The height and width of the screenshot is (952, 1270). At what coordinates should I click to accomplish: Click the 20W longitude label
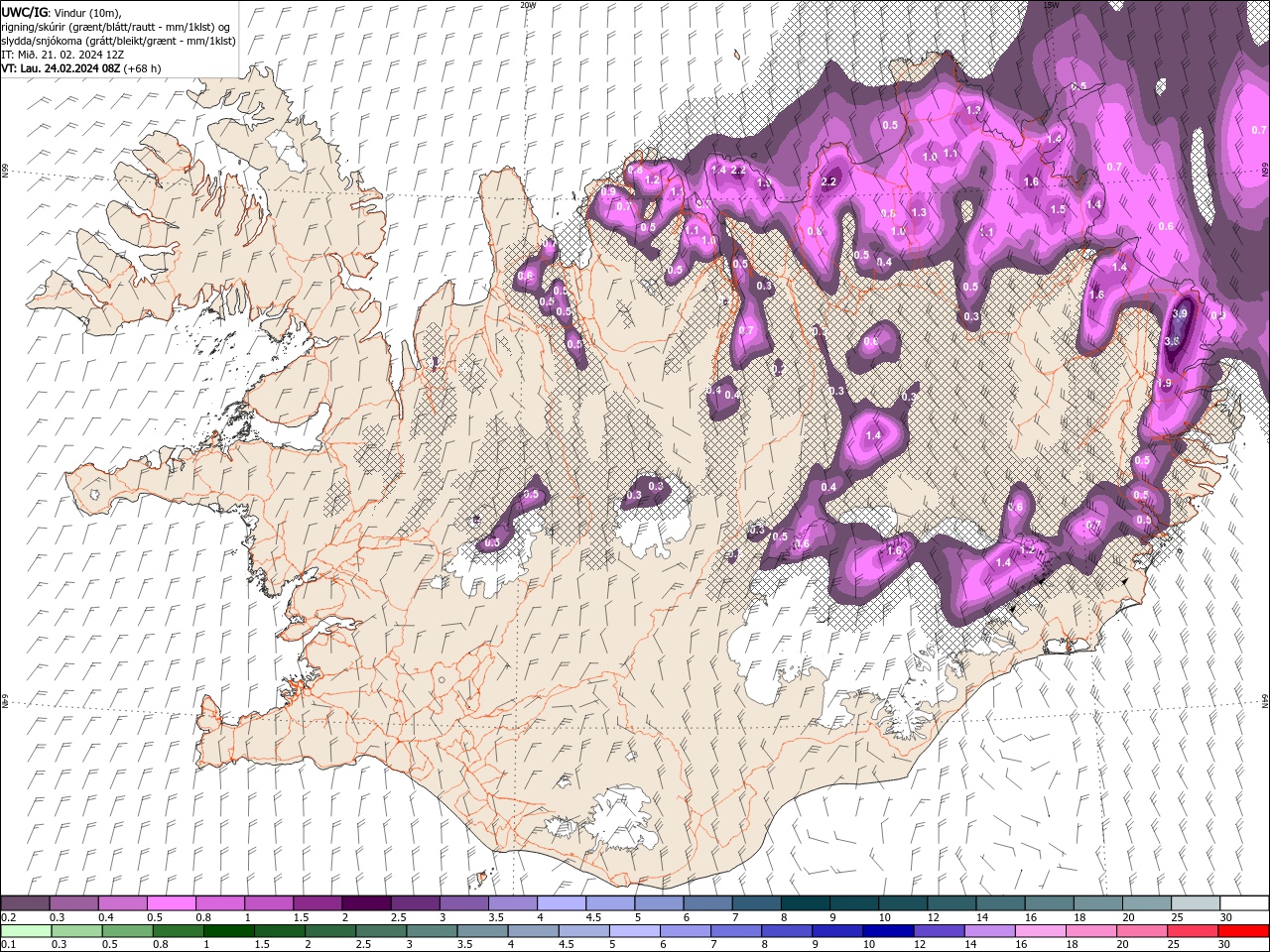coord(528,5)
